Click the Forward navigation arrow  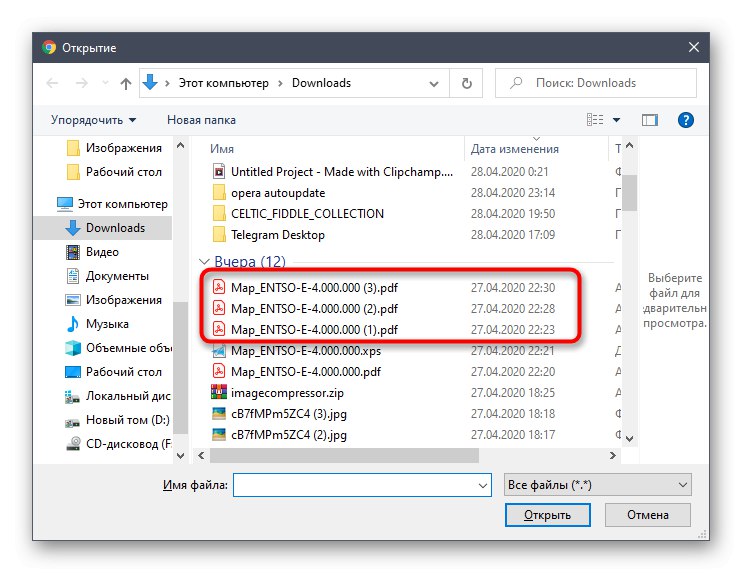tap(82, 83)
